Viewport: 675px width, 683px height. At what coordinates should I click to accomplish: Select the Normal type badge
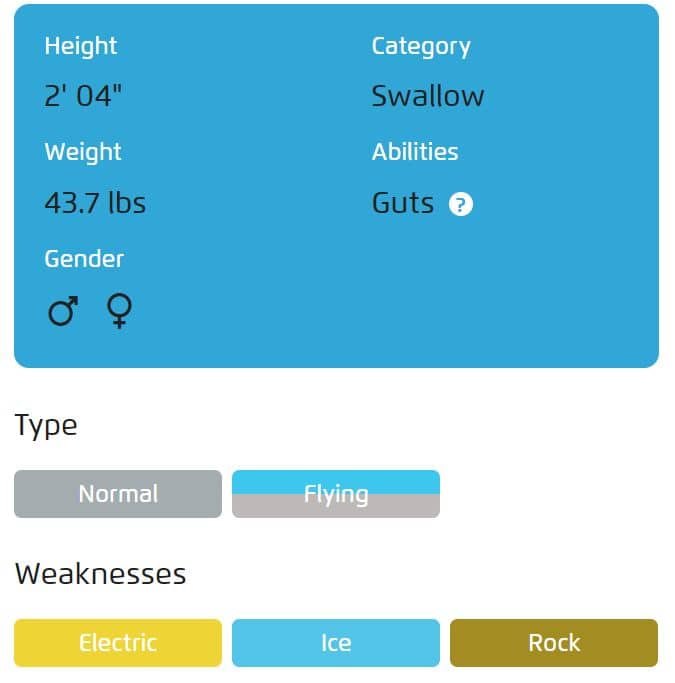coord(118,494)
